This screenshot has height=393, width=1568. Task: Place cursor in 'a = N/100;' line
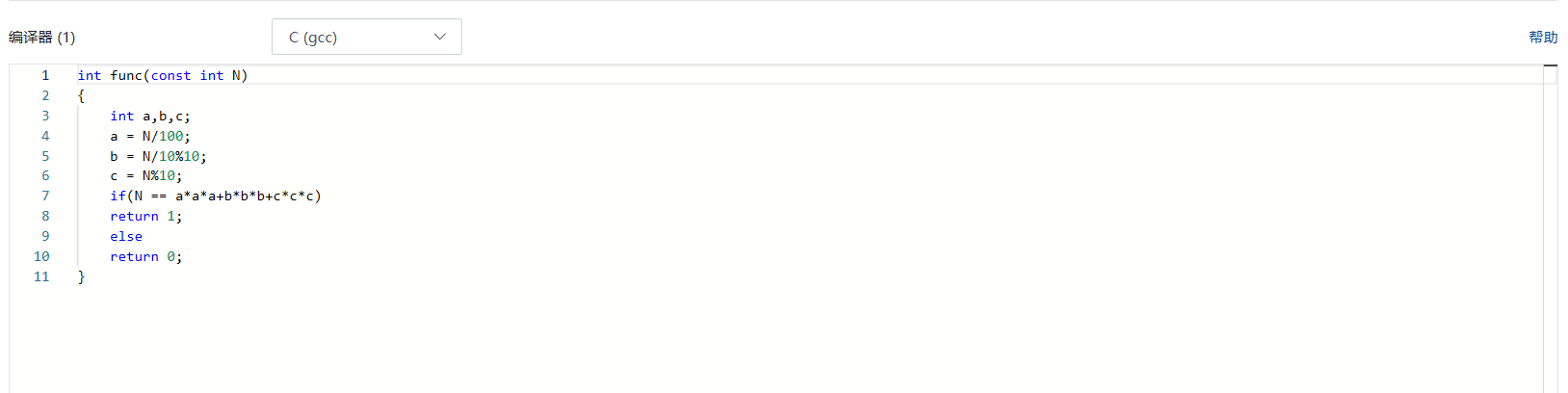pos(150,136)
